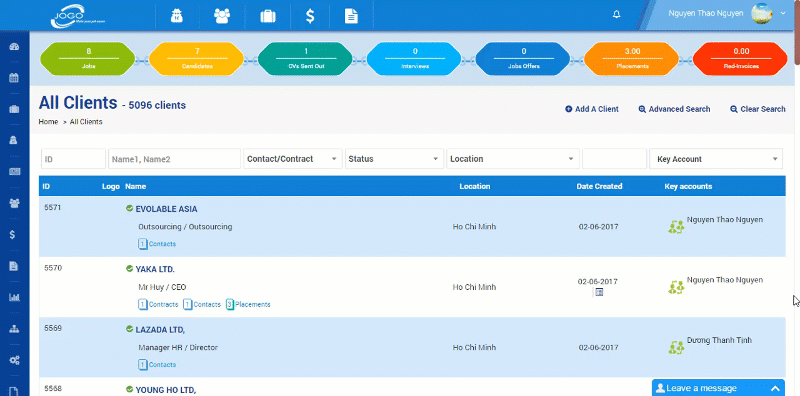Open the organization chart icon in sidebar
The height and width of the screenshot is (396, 800).
pos(14,329)
